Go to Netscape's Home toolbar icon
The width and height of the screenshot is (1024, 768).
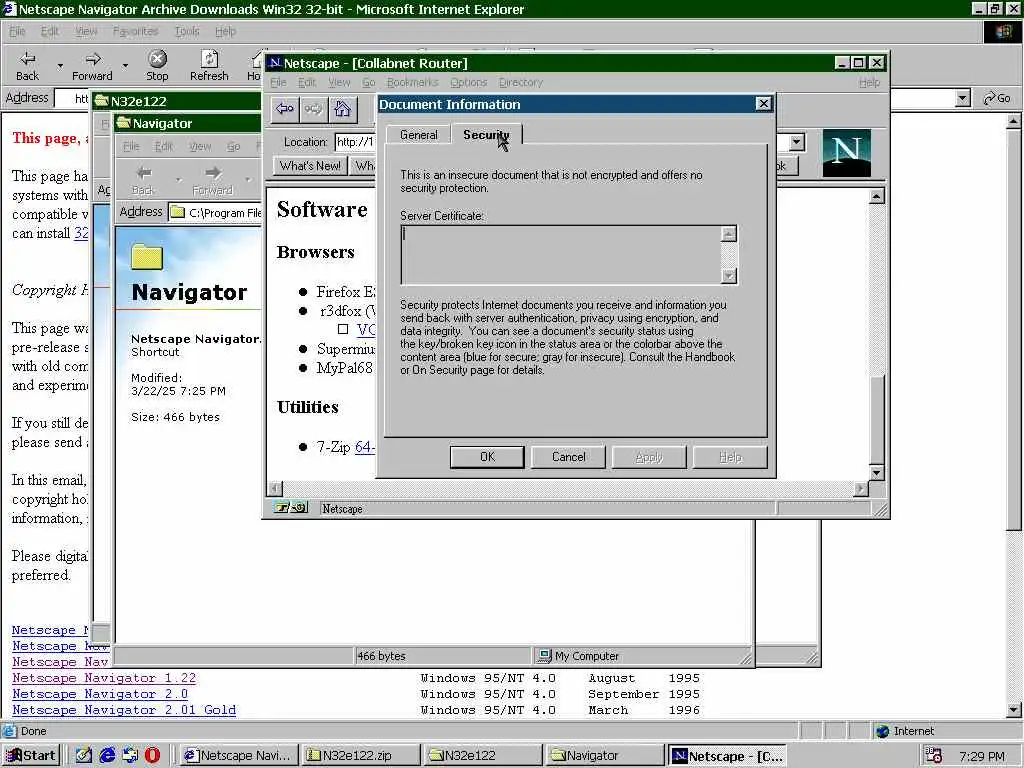click(342, 109)
